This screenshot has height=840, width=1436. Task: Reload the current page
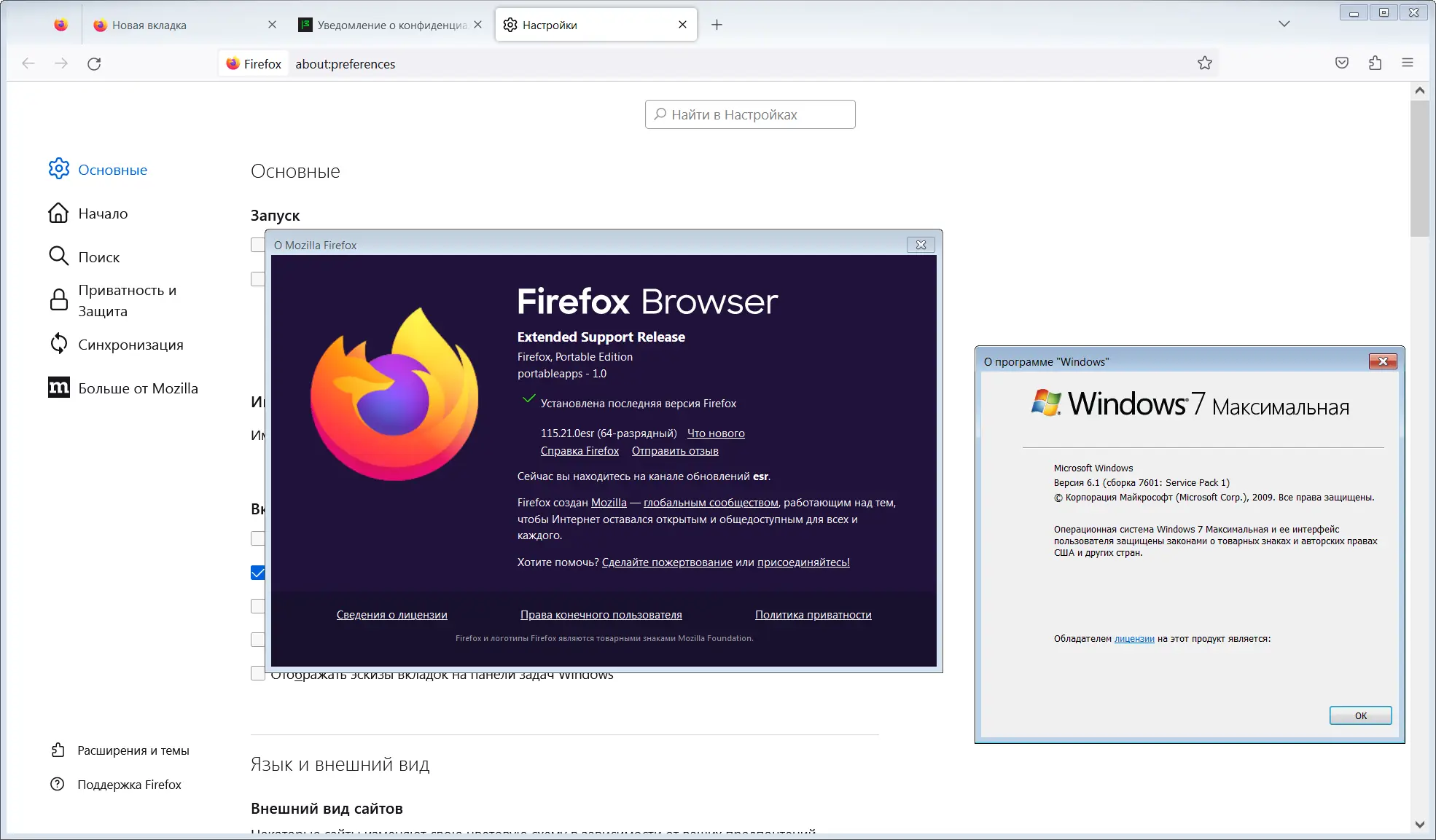click(94, 64)
